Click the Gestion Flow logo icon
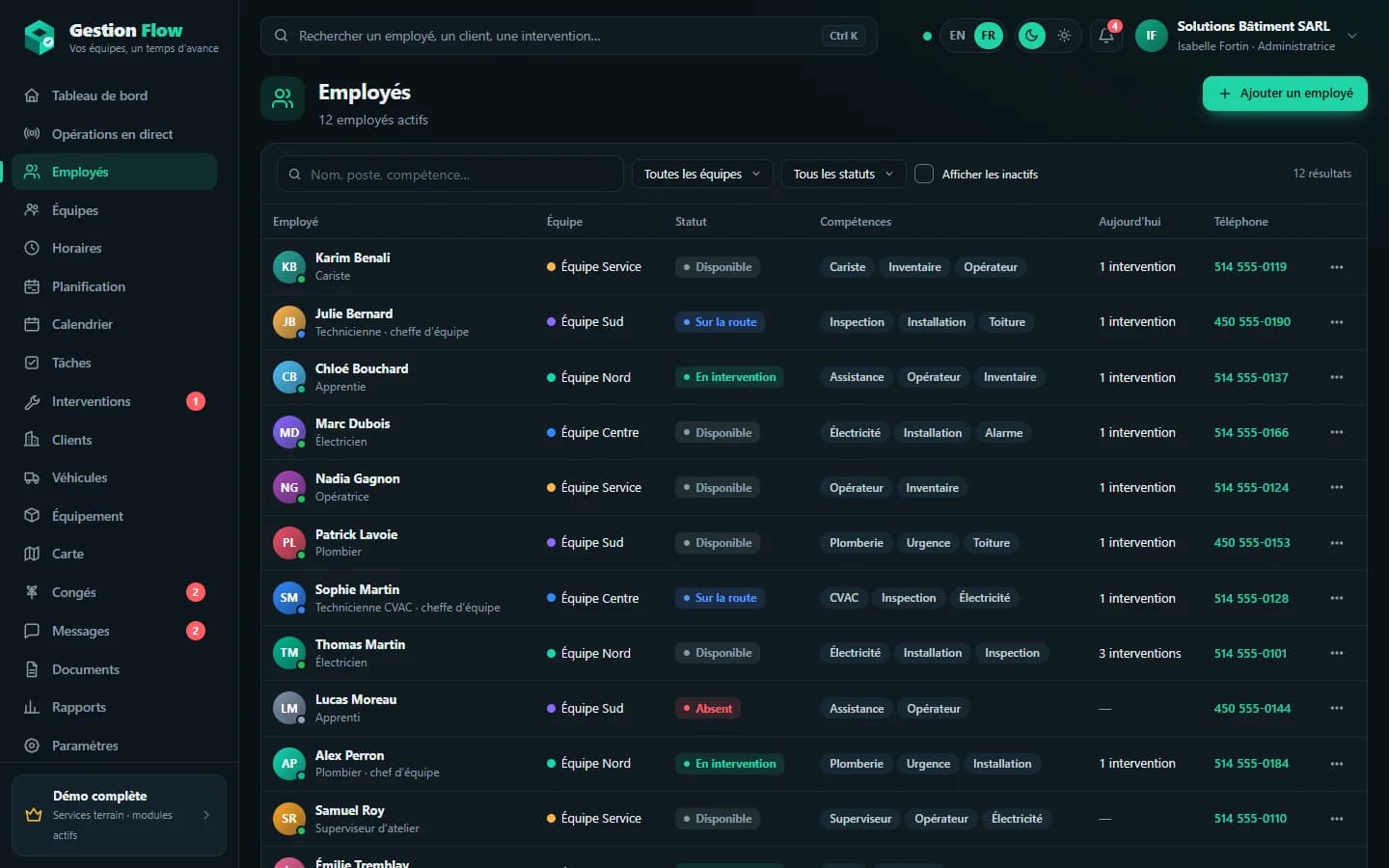 pos(40,38)
